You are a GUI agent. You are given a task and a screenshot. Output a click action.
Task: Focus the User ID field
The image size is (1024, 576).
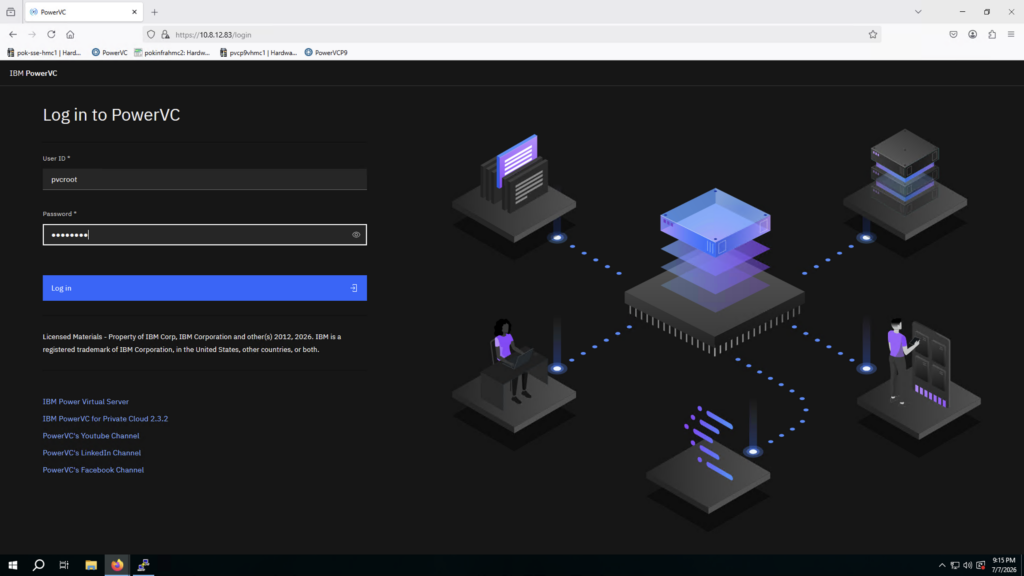click(x=204, y=179)
